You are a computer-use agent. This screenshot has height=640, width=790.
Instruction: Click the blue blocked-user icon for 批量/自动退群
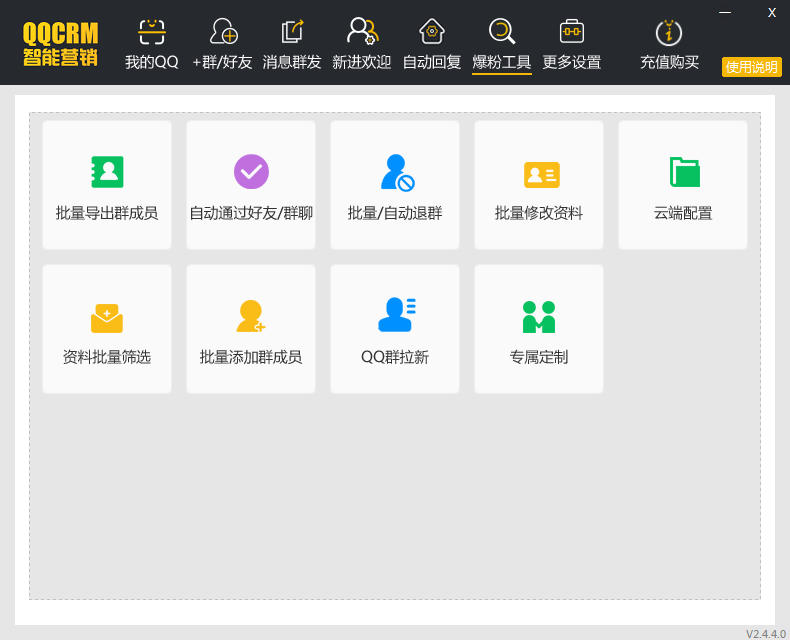point(398,173)
